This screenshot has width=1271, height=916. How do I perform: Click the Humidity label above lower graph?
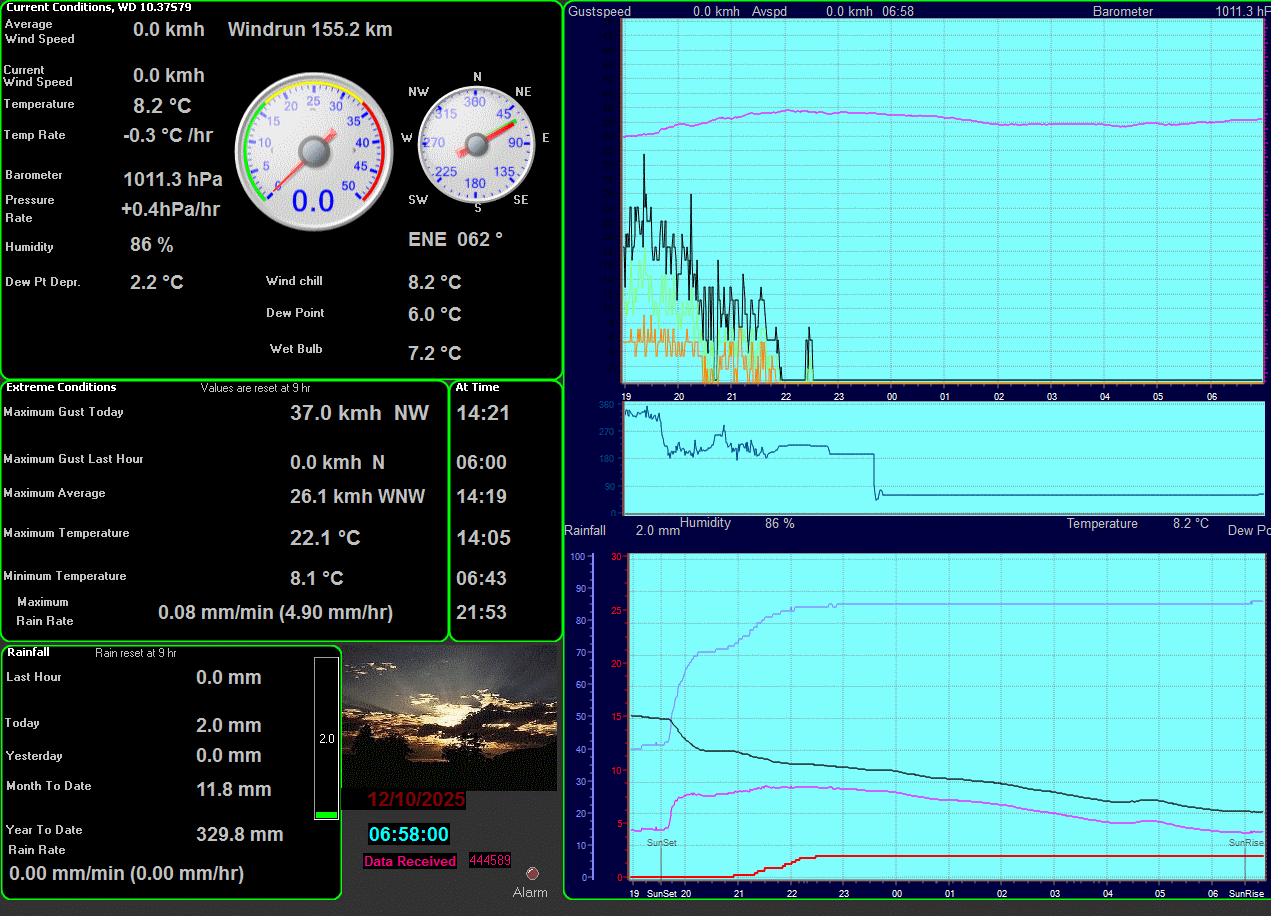[x=705, y=523]
